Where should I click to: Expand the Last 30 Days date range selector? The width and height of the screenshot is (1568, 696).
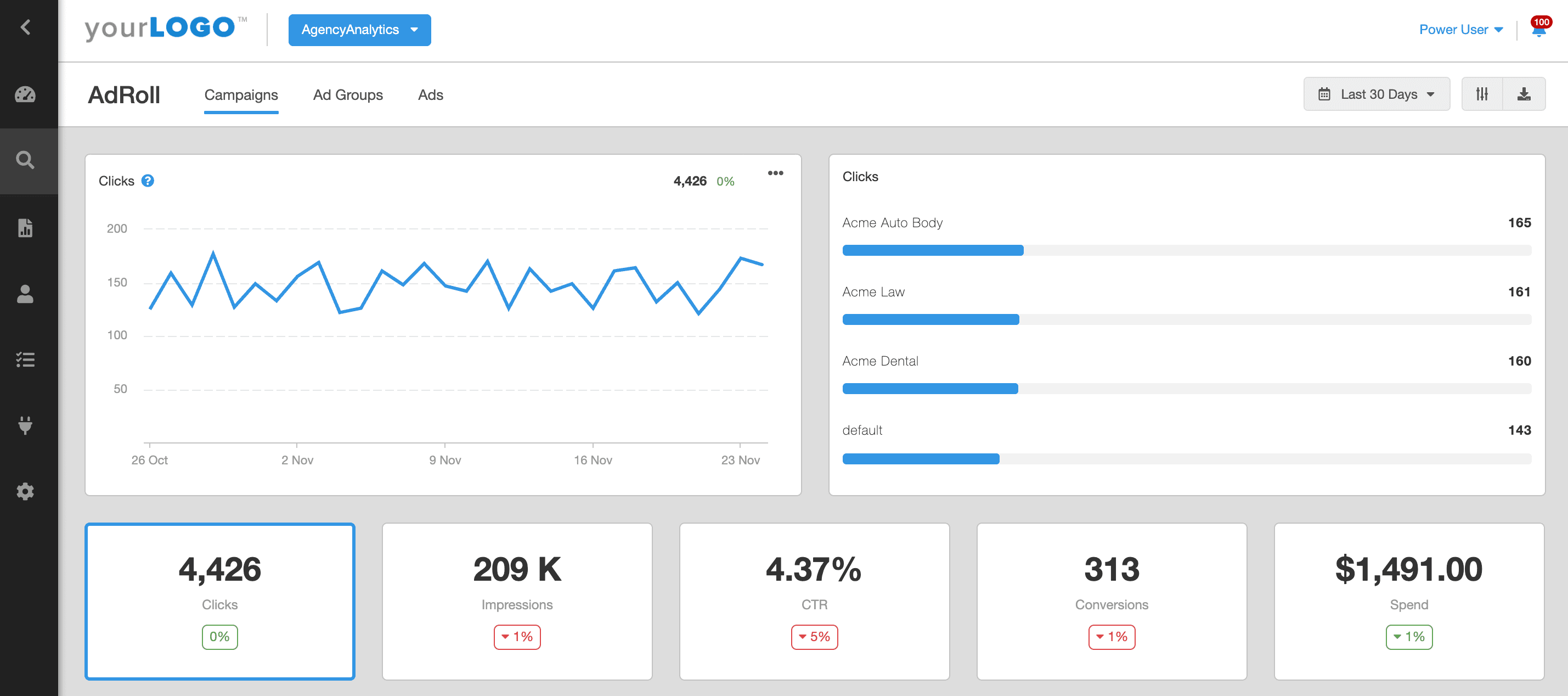pyautogui.click(x=1377, y=94)
